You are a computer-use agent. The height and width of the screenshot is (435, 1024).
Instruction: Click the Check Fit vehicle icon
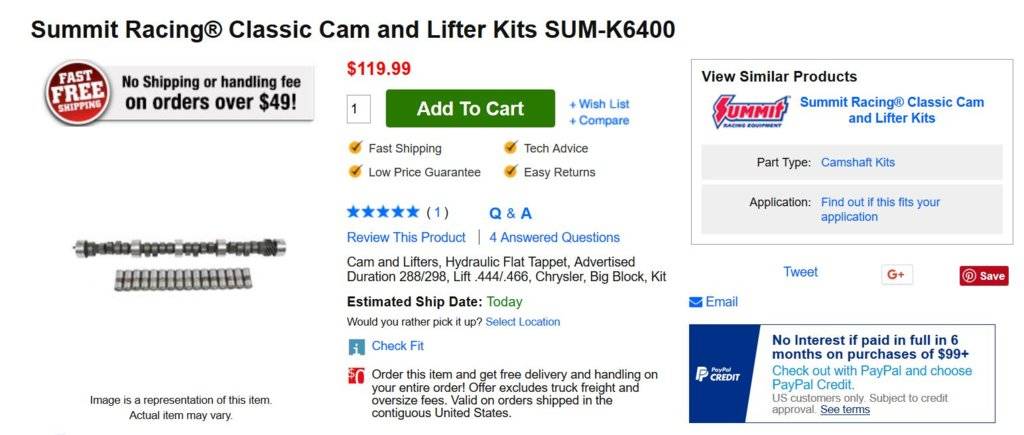357,347
